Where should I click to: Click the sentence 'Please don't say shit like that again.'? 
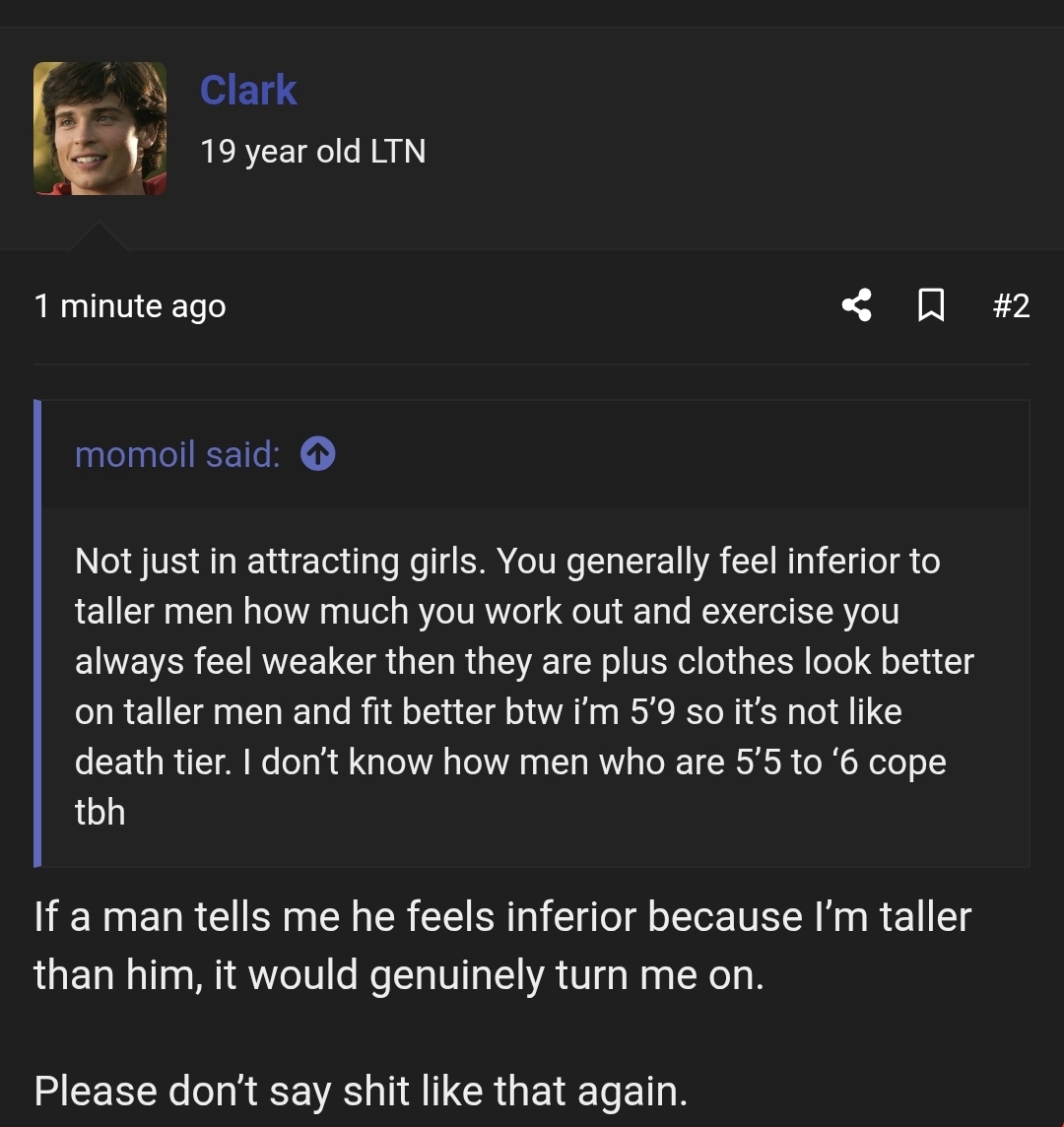click(361, 1091)
